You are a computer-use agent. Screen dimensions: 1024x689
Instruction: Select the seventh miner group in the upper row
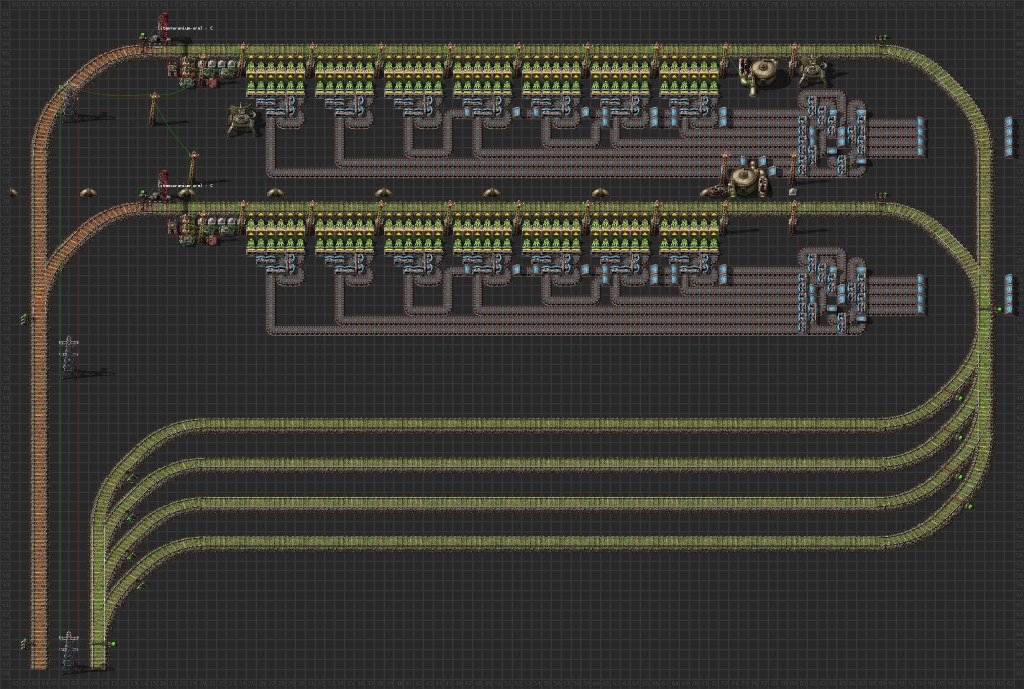click(689, 76)
